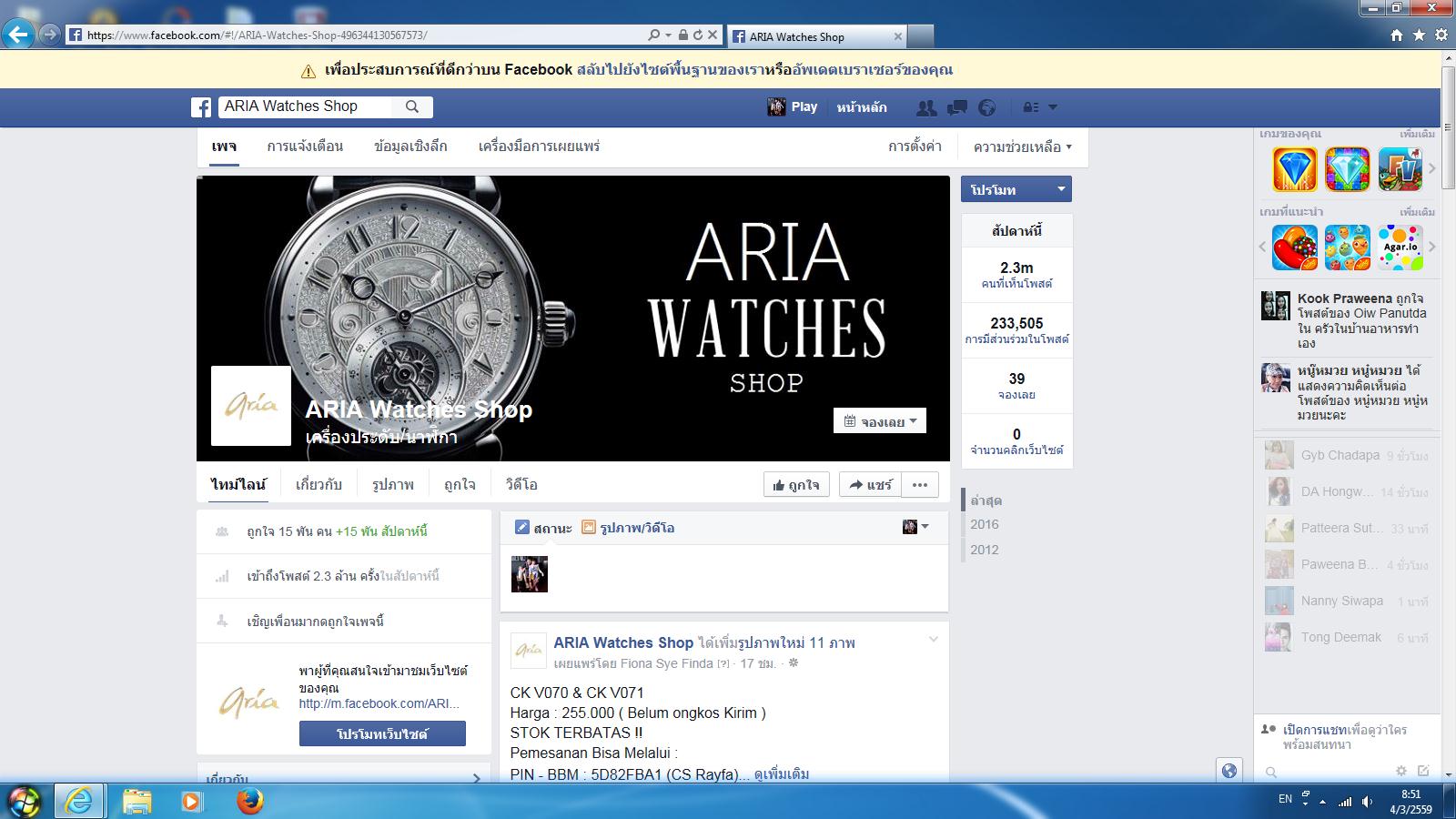The image size is (1456, 819).
Task: Open browser tools gear icon
Action: click(1441, 35)
